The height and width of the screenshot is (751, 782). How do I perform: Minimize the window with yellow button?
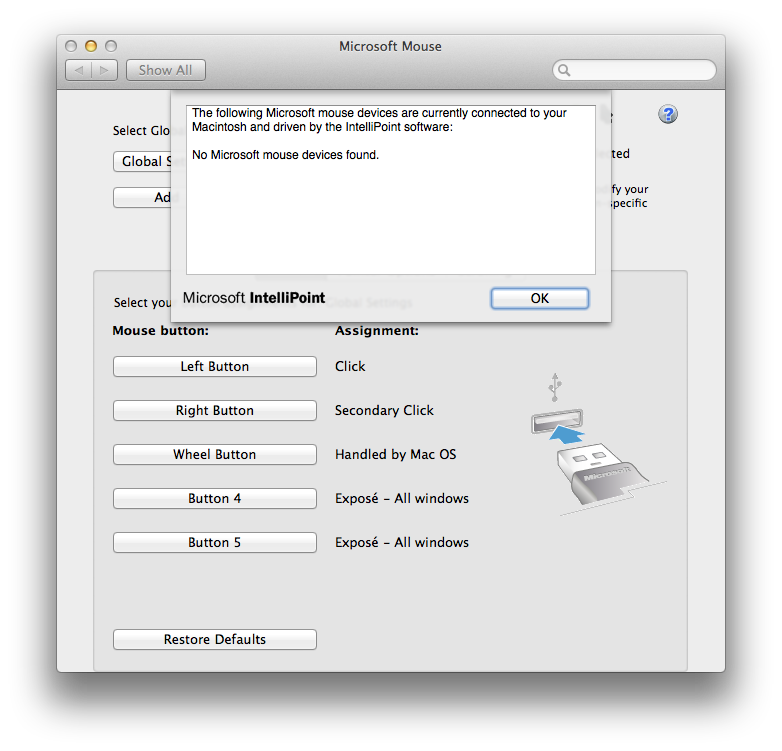click(91, 46)
